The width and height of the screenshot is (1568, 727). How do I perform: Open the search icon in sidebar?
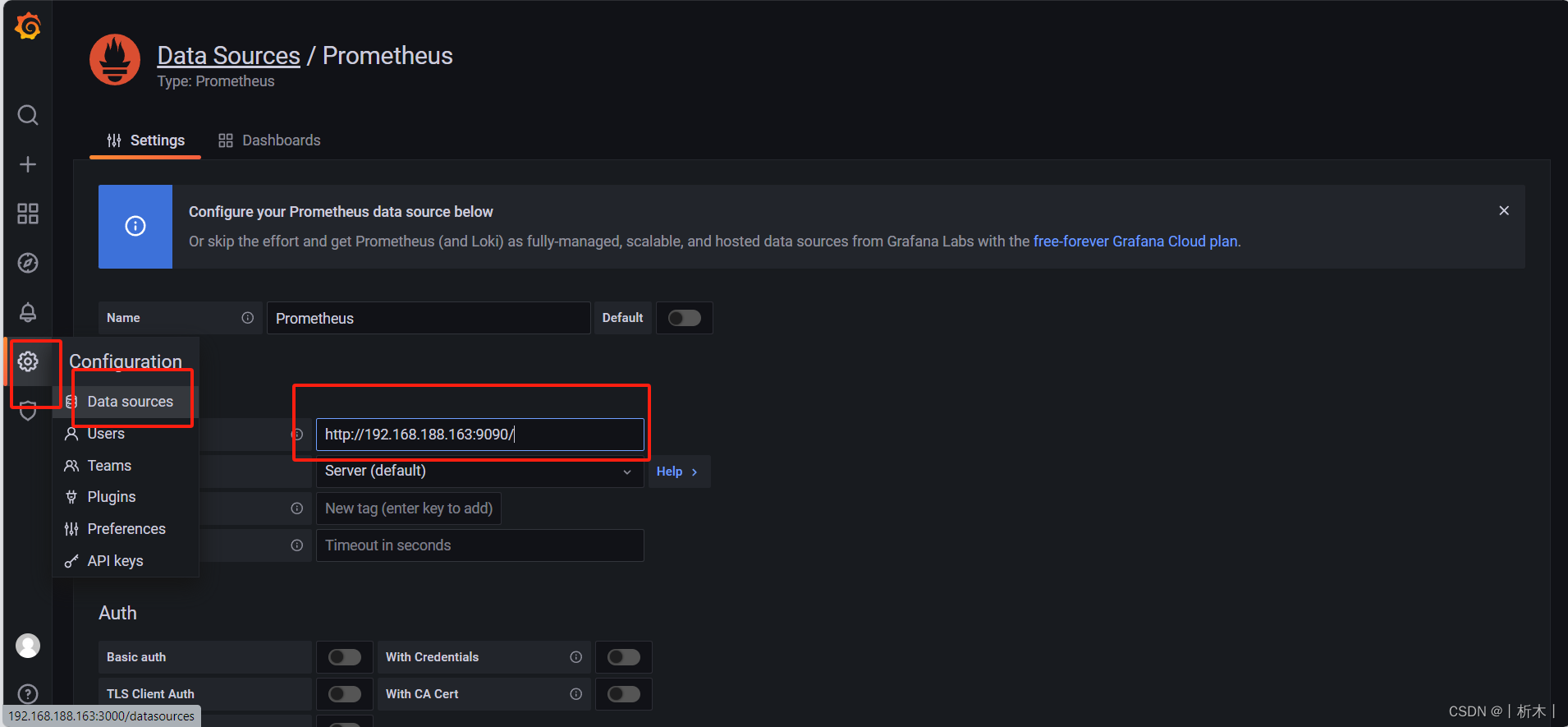(x=28, y=115)
